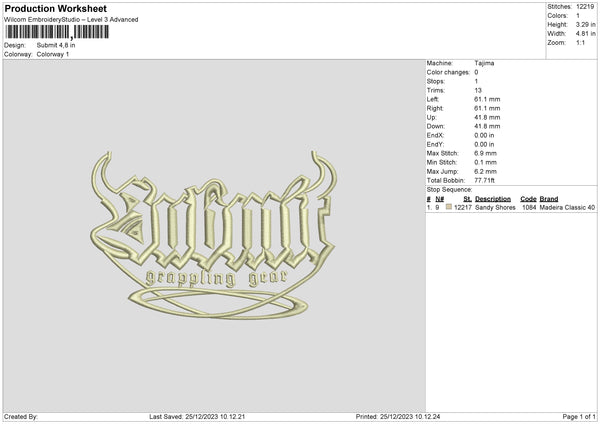Click the thread code 1084
Viewport: 600px width, 424px height.
click(529, 207)
